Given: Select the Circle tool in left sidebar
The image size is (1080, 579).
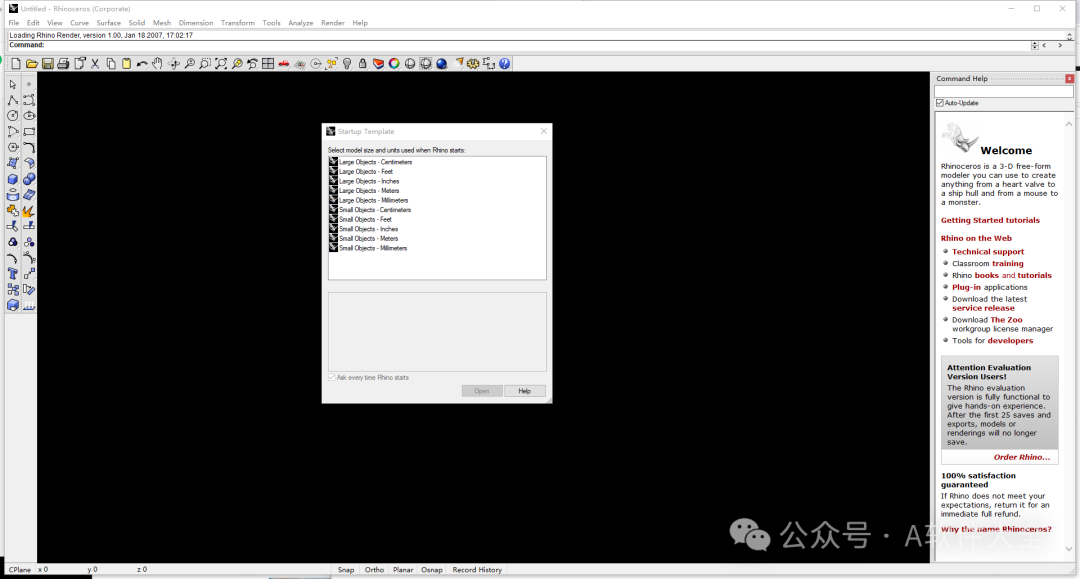Looking at the screenshot, I should (12, 116).
